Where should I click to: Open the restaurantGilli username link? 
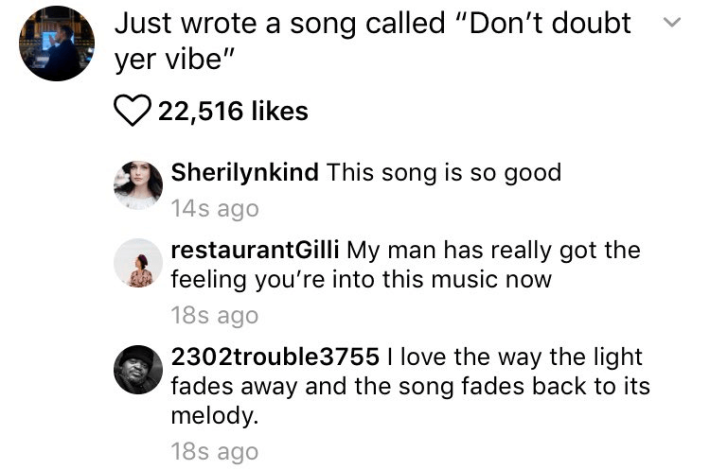pos(255,250)
